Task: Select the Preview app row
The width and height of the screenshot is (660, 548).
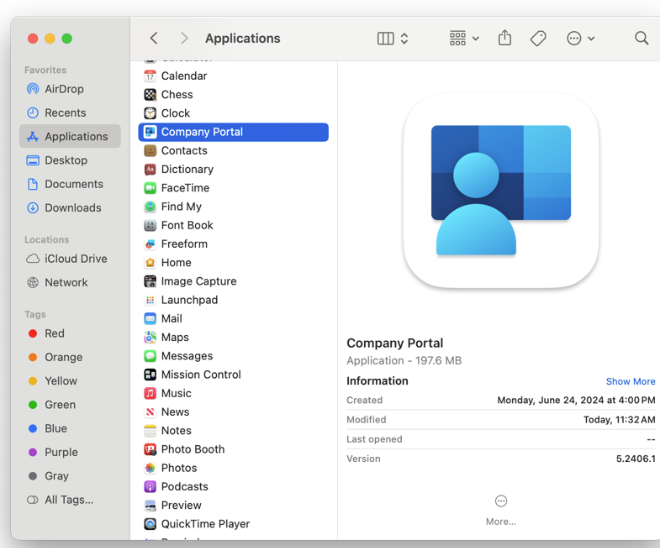Action: pos(233,505)
